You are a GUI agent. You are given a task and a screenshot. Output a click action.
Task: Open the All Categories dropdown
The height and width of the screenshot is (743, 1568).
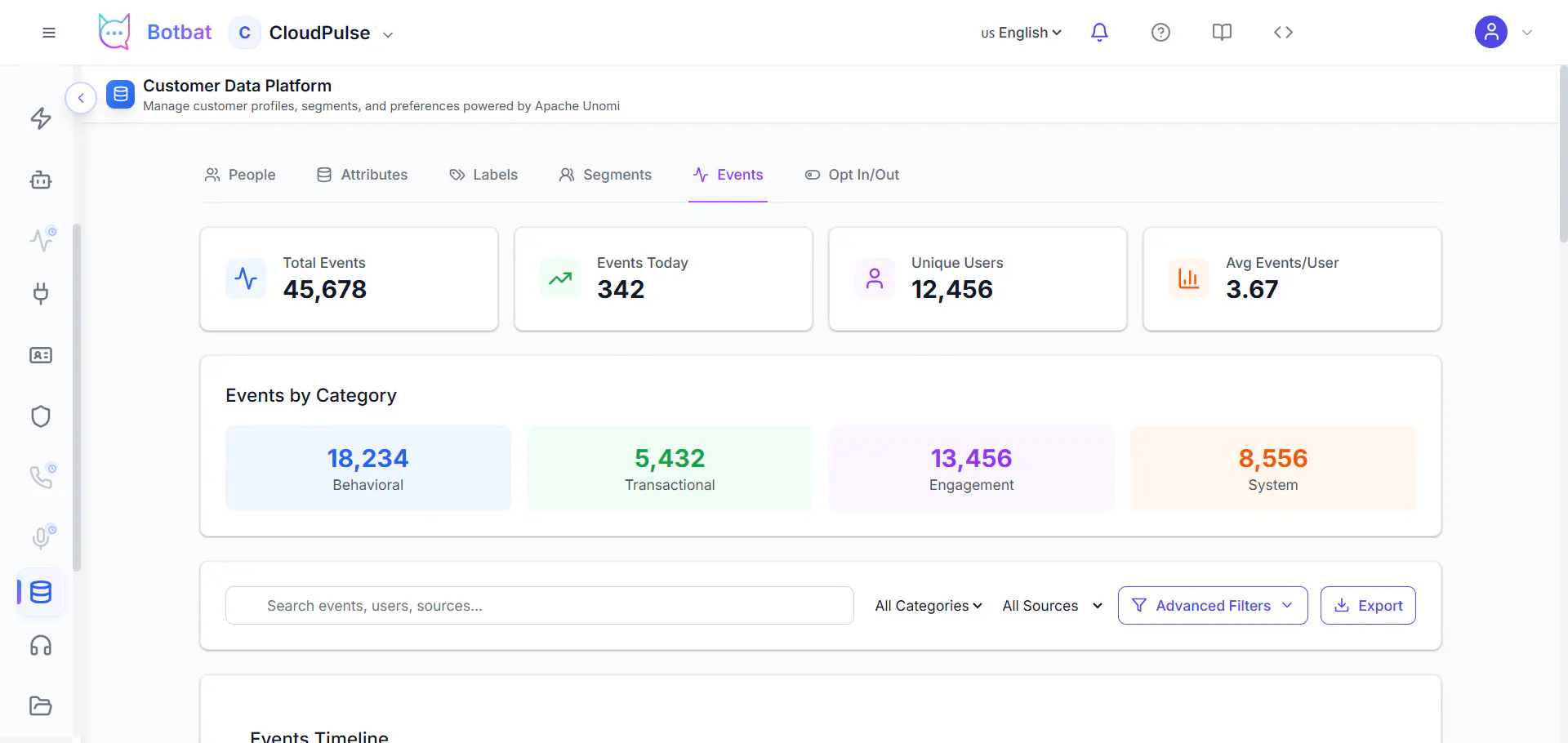(x=929, y=606)
